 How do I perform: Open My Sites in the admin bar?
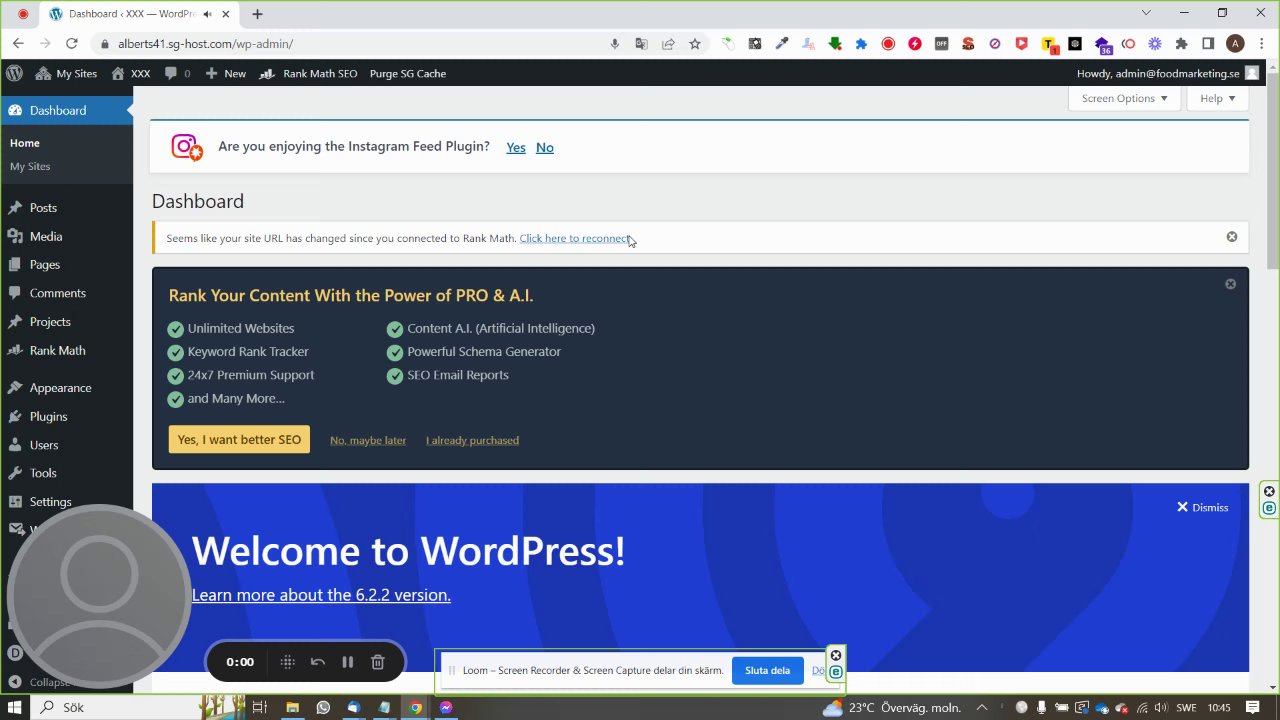[x=66, y=73]
